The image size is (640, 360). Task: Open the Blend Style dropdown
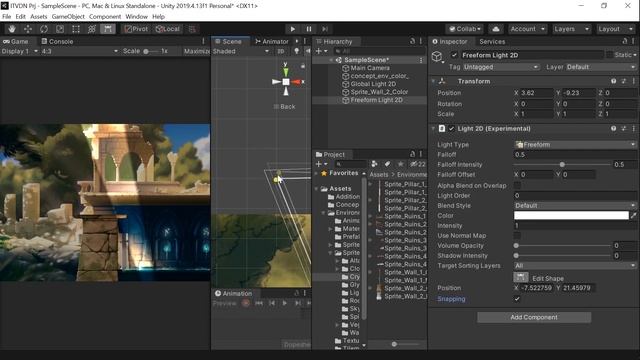575,205
